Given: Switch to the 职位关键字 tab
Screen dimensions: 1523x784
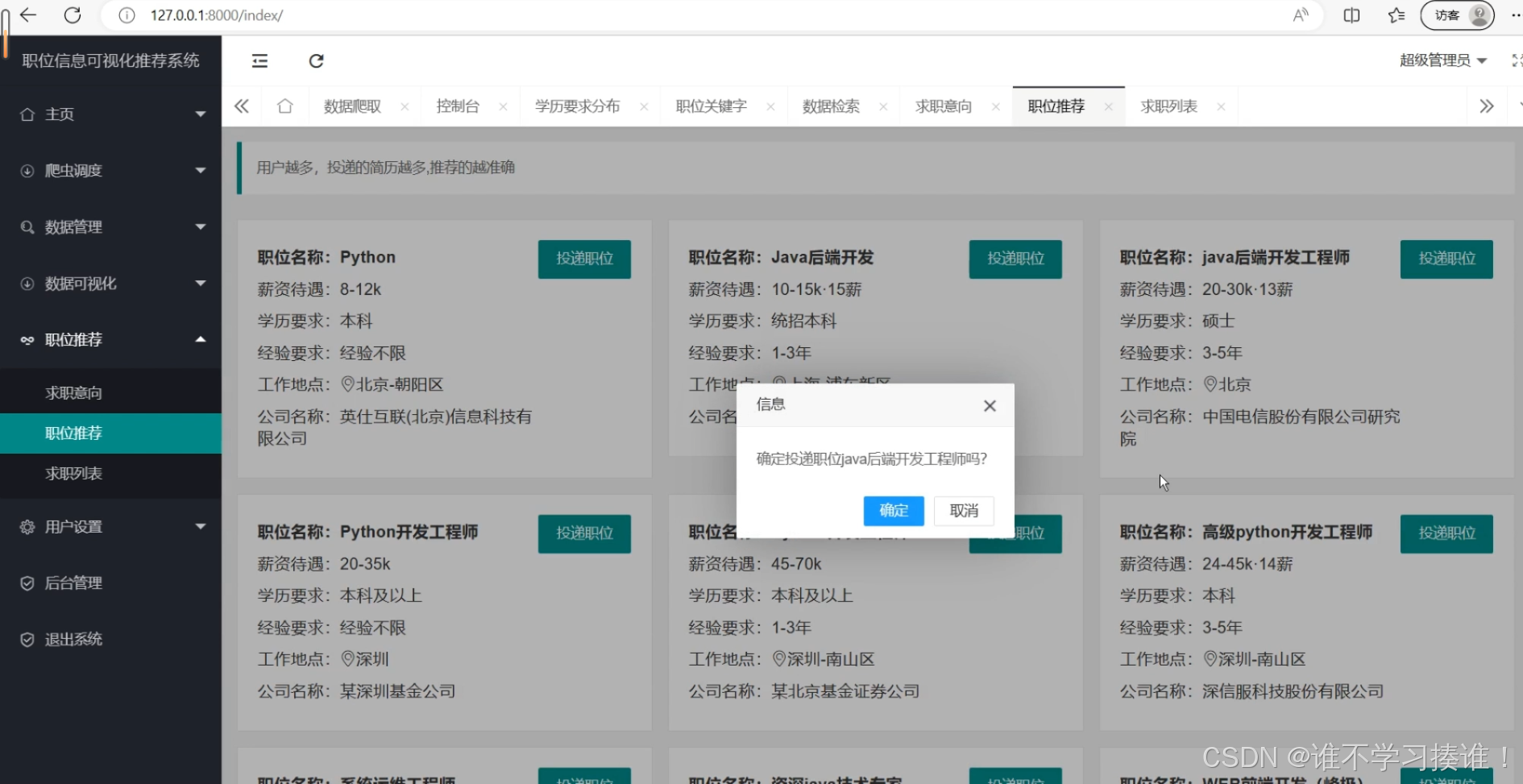Looking at the screenshot, I should click(x=711, y=106).
